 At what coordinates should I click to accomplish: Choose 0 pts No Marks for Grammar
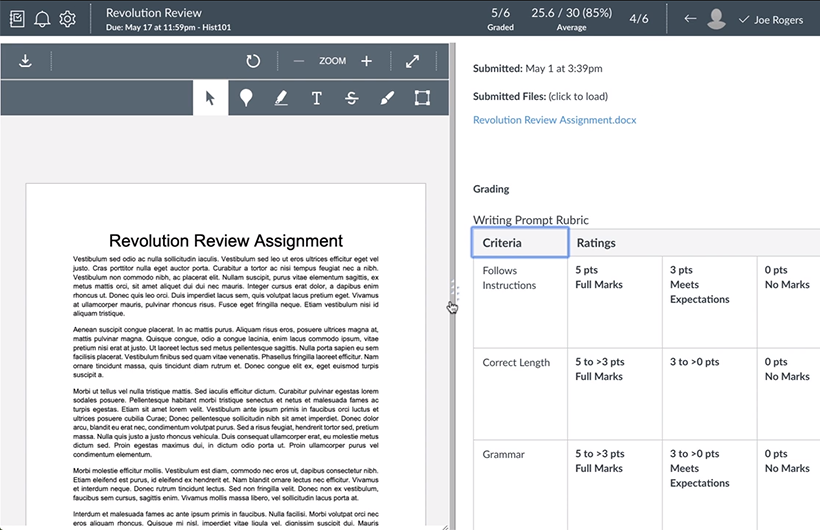click(788, 485)
